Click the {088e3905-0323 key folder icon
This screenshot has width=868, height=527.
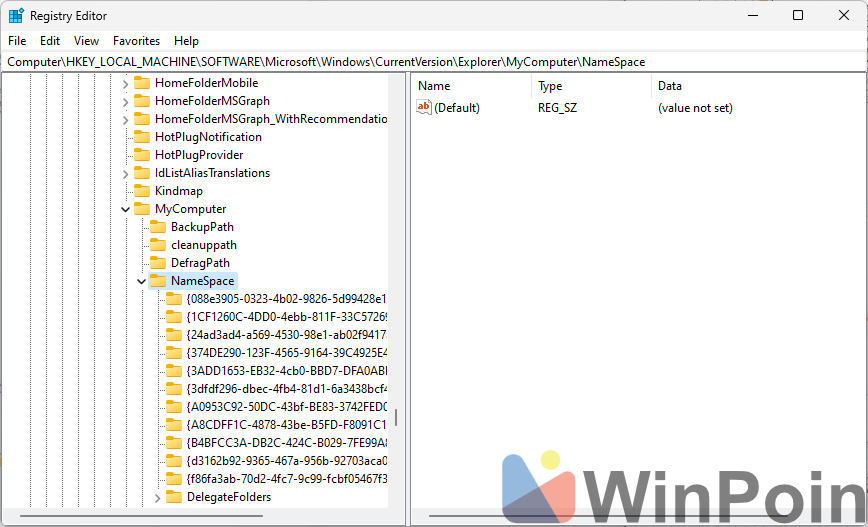click(174, 299)
